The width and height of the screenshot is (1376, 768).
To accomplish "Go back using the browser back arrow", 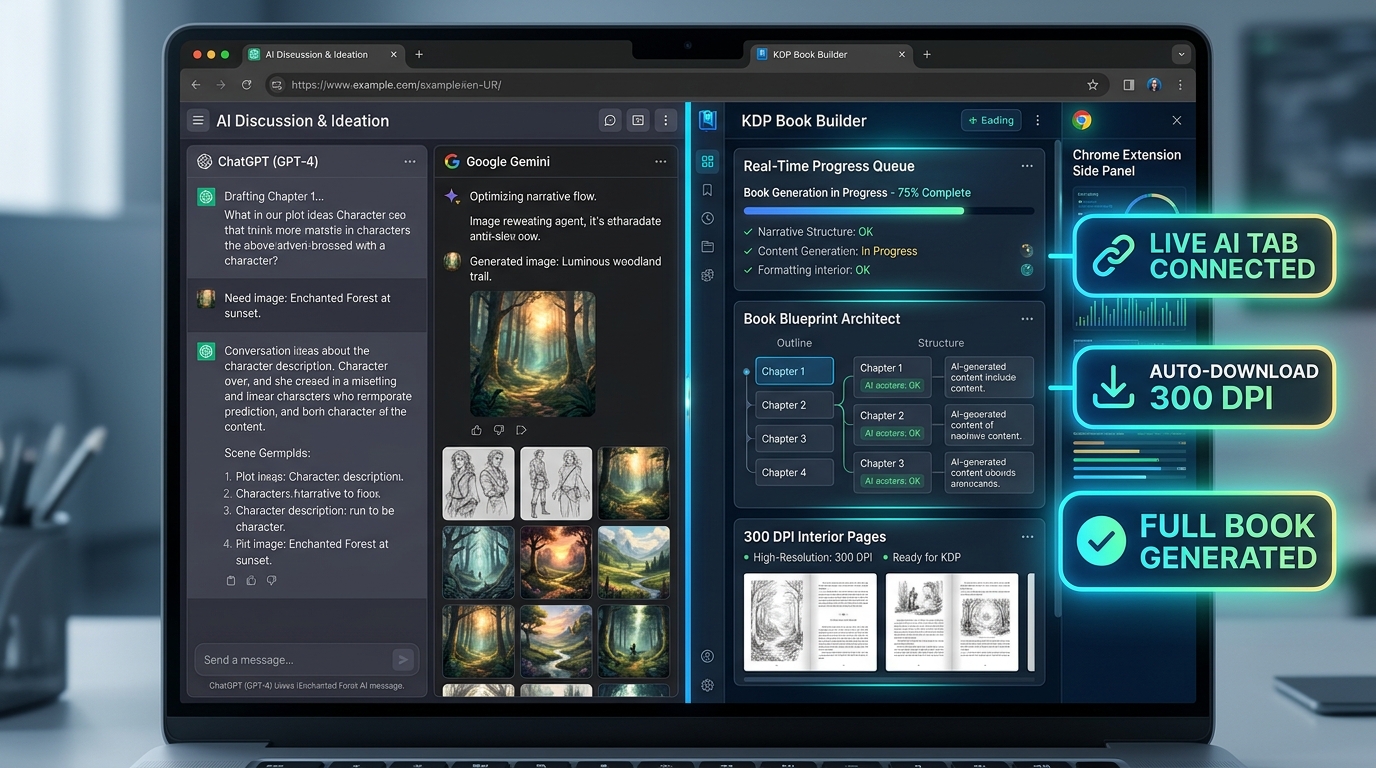I will (196, 85).
